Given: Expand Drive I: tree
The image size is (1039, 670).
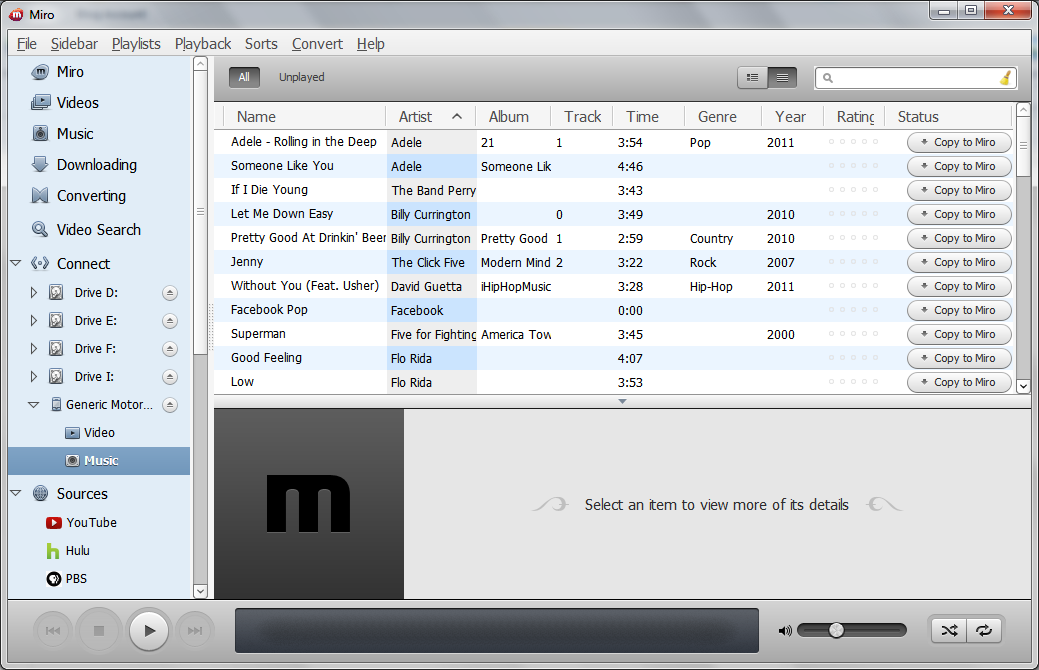Looking at the screenshot, I should pyautogui.click(x=34, y=376).
